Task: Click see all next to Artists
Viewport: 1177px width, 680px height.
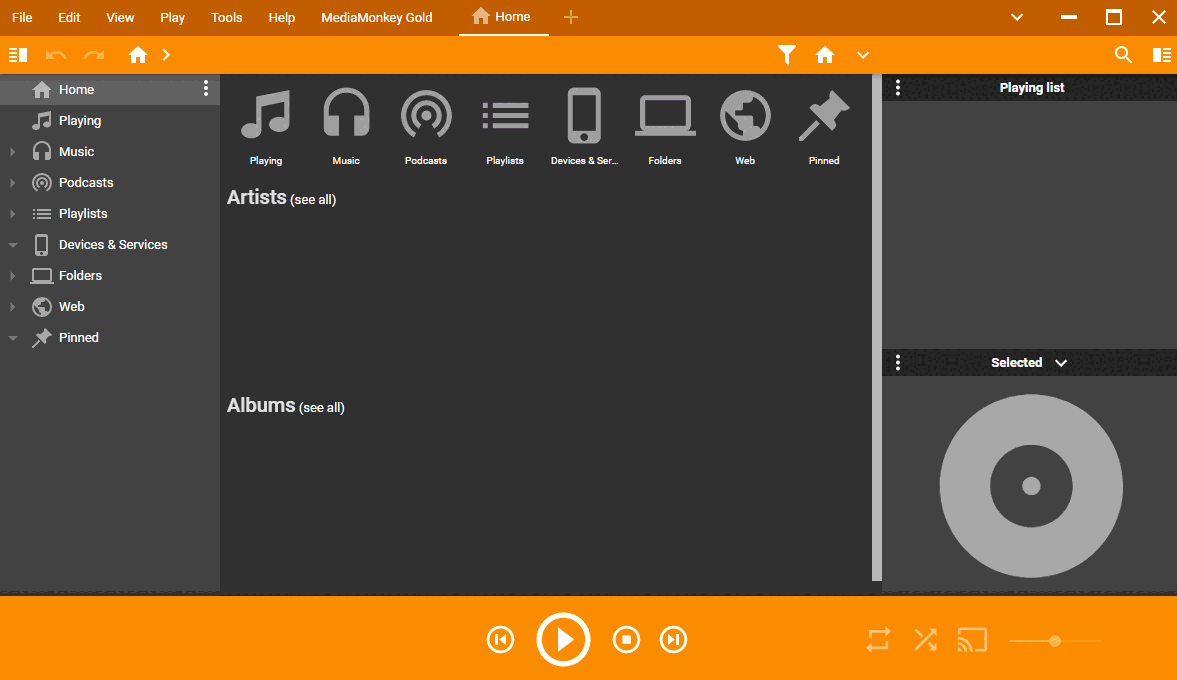Action: tap(313, 199)
